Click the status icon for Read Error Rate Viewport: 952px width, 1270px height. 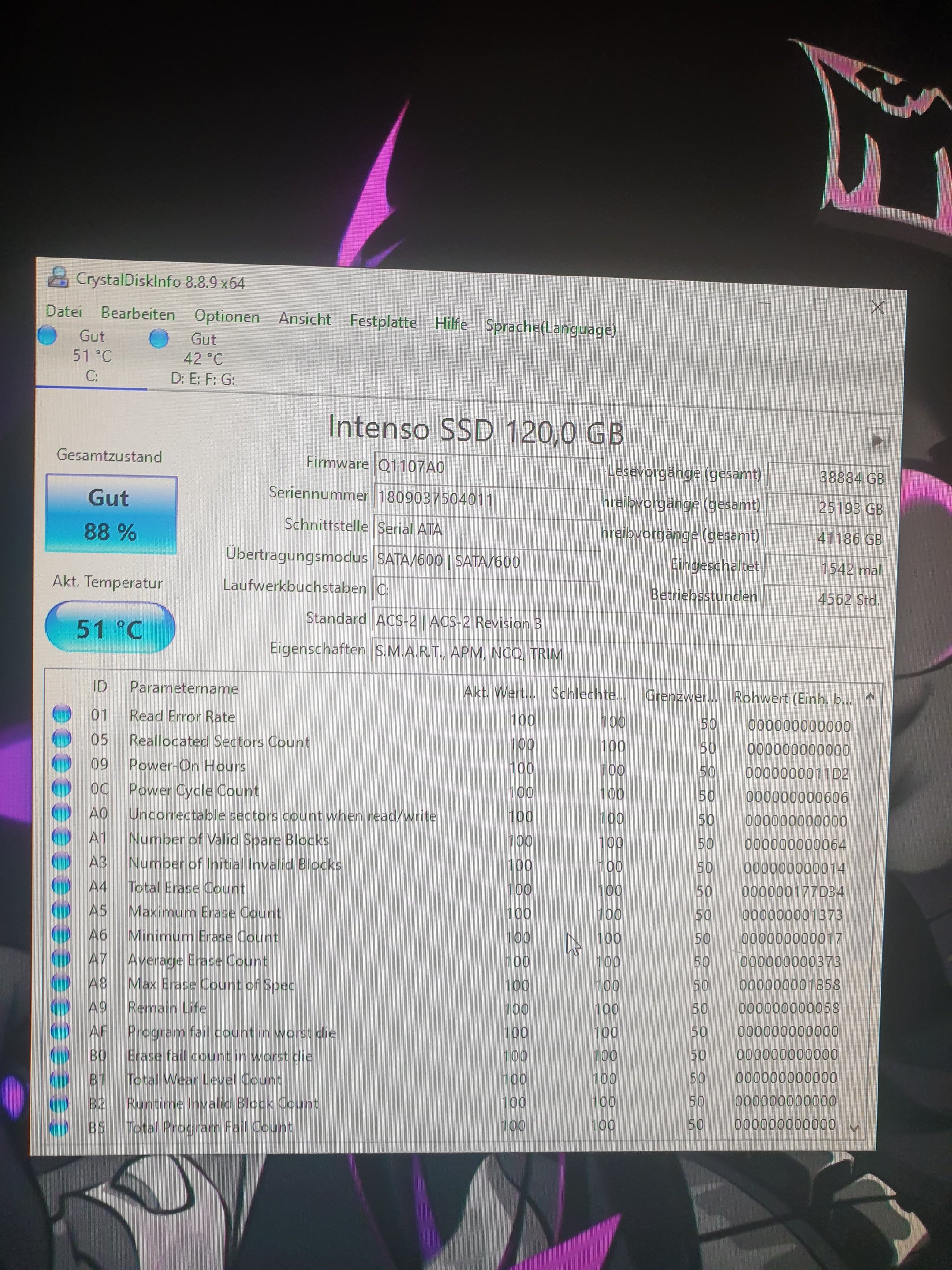pos(62,713)
